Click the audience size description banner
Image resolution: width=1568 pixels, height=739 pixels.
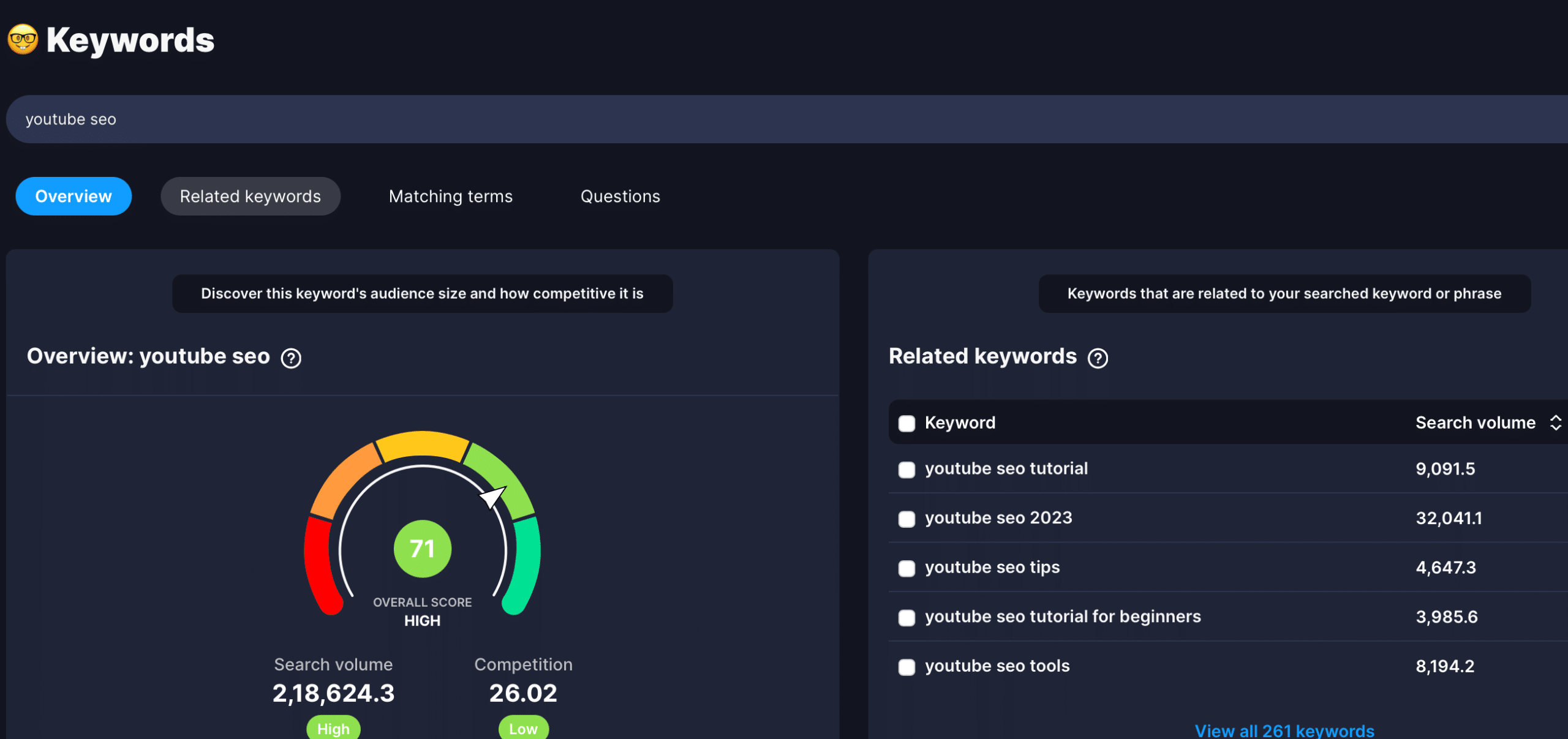click(x=422, y=293)
